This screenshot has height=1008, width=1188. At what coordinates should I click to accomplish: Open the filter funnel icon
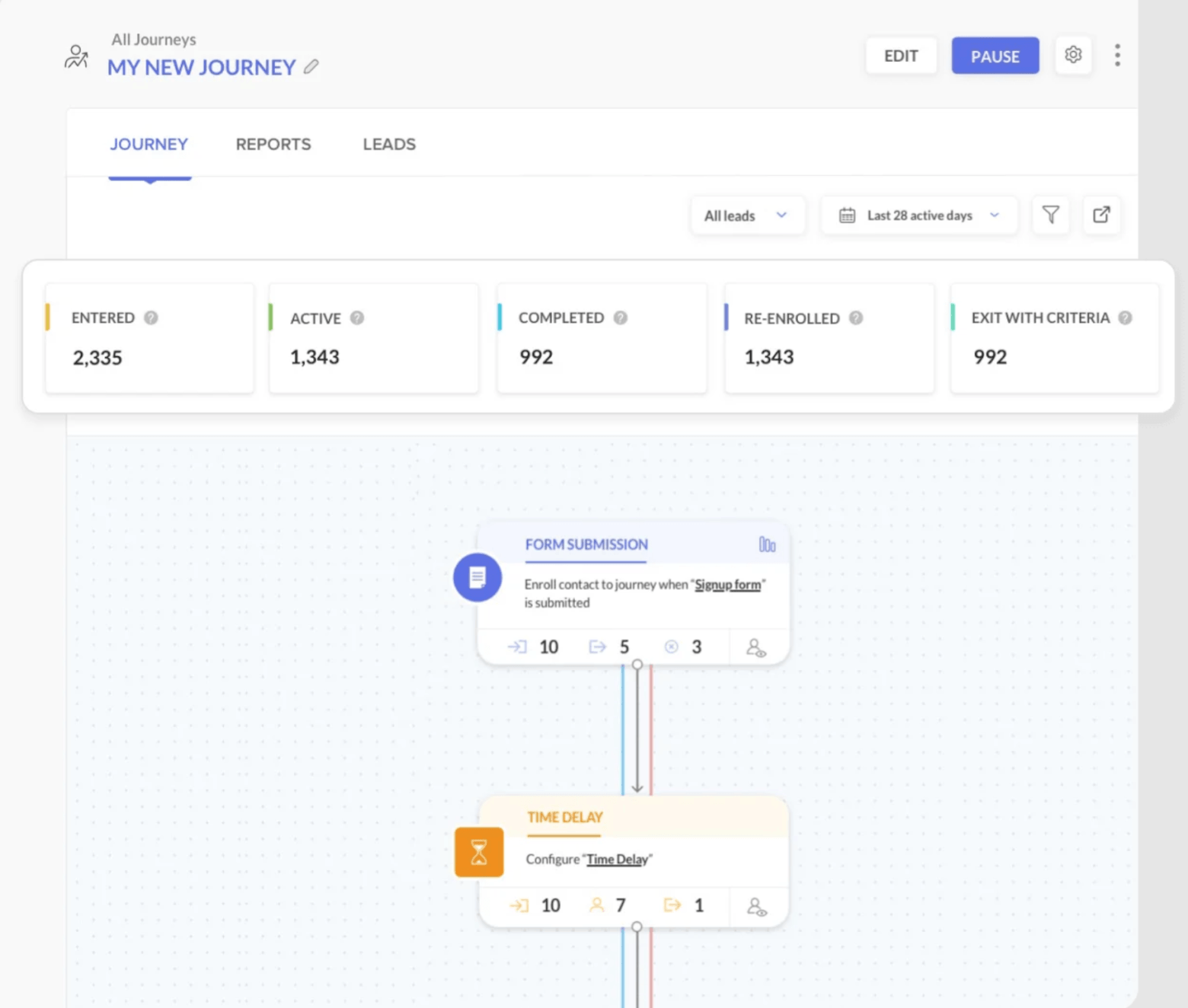pyautogui.click(x=1050, y=215)
